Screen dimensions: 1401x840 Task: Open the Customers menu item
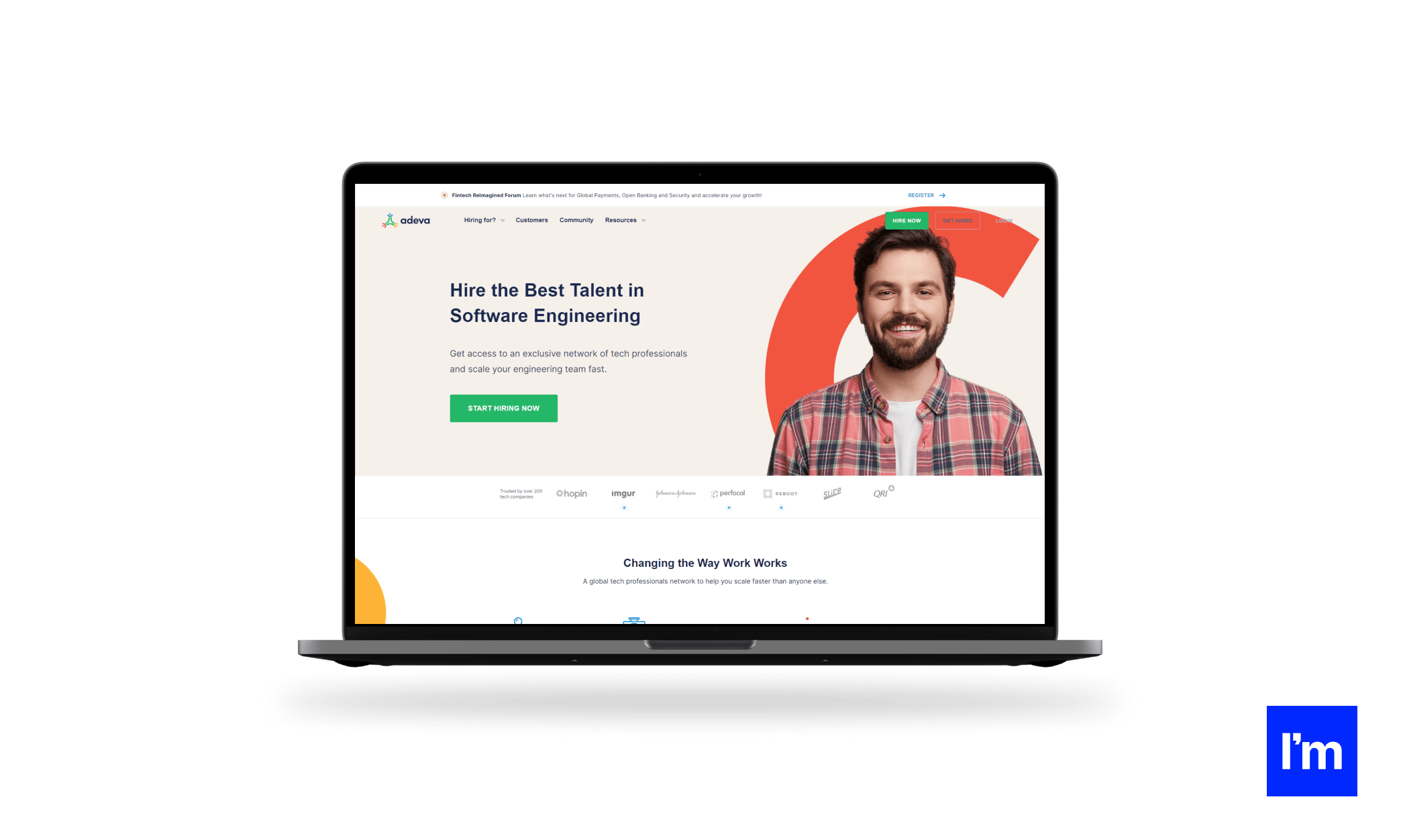pos(531,219)
